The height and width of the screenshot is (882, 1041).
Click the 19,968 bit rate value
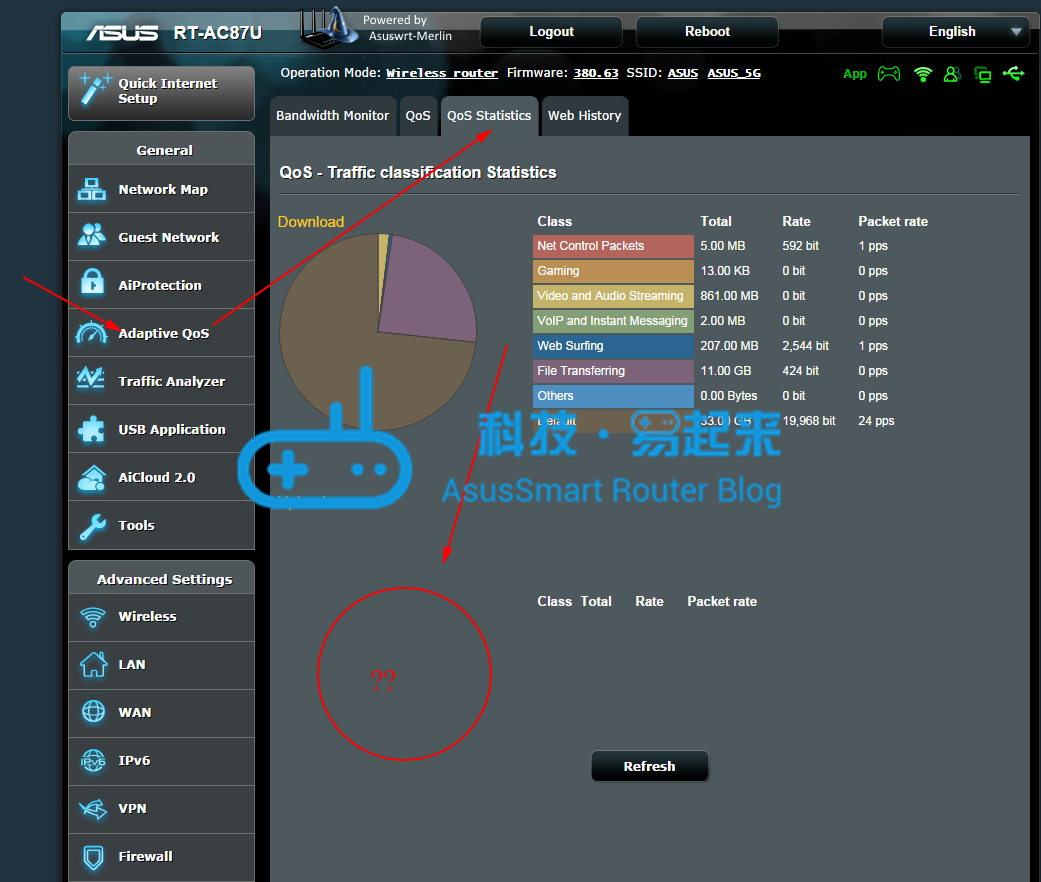[809, 421]
